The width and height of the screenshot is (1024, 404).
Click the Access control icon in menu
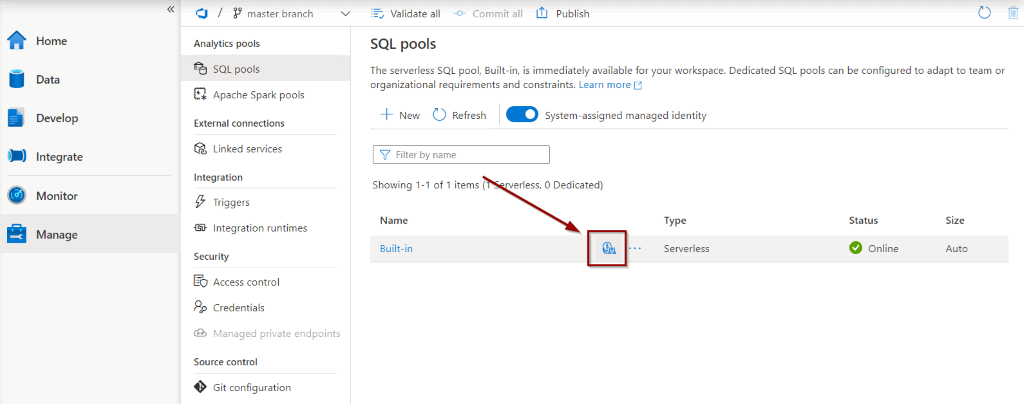pos(200,281)
